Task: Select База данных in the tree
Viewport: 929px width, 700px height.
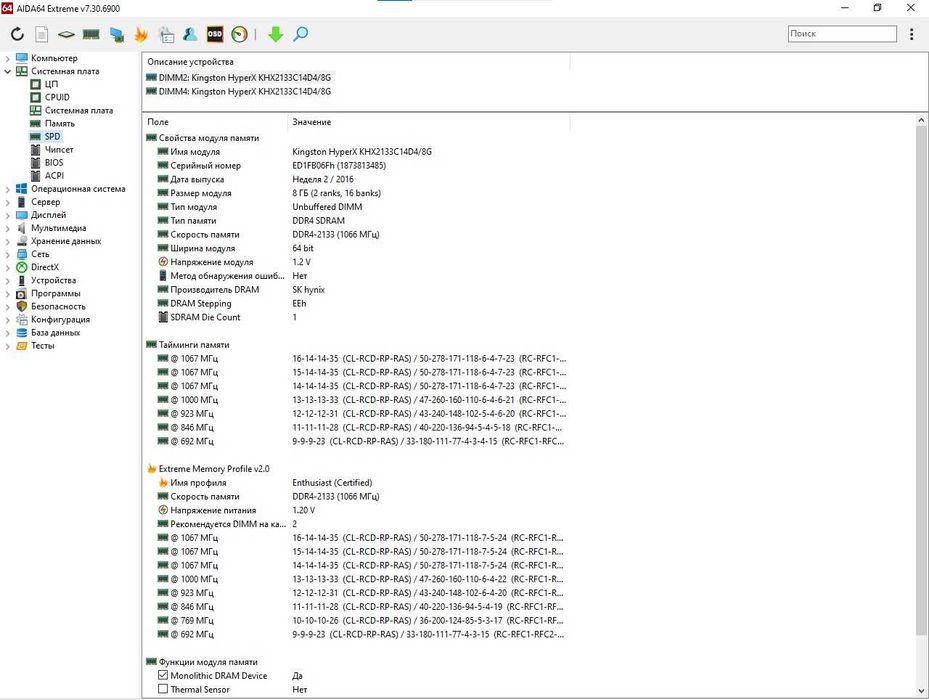Action: [48, 333]
